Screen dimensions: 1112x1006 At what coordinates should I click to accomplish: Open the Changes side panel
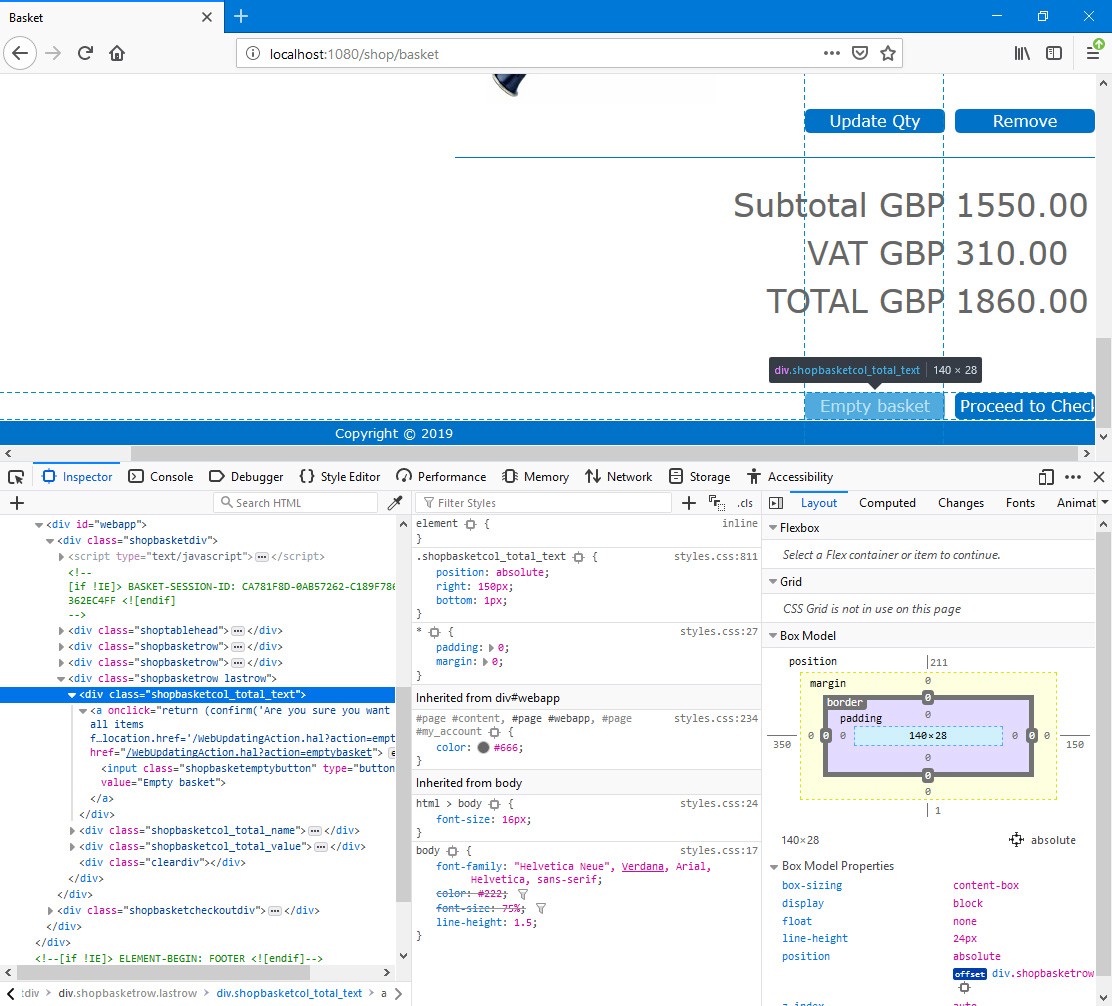tap(960, 503)
